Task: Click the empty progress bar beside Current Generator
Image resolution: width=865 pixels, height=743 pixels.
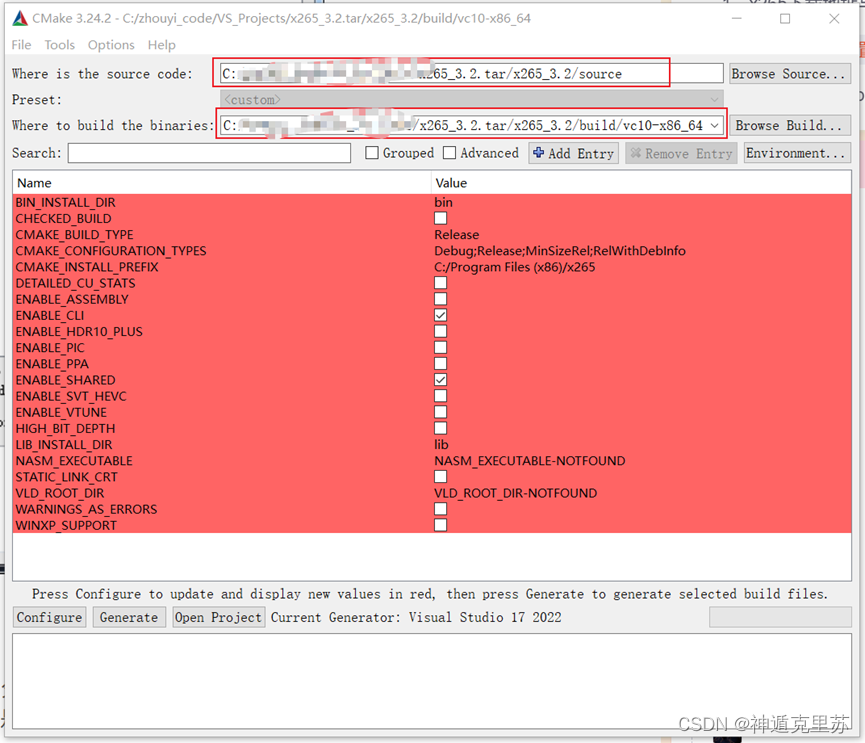Action: click(780, 617)
